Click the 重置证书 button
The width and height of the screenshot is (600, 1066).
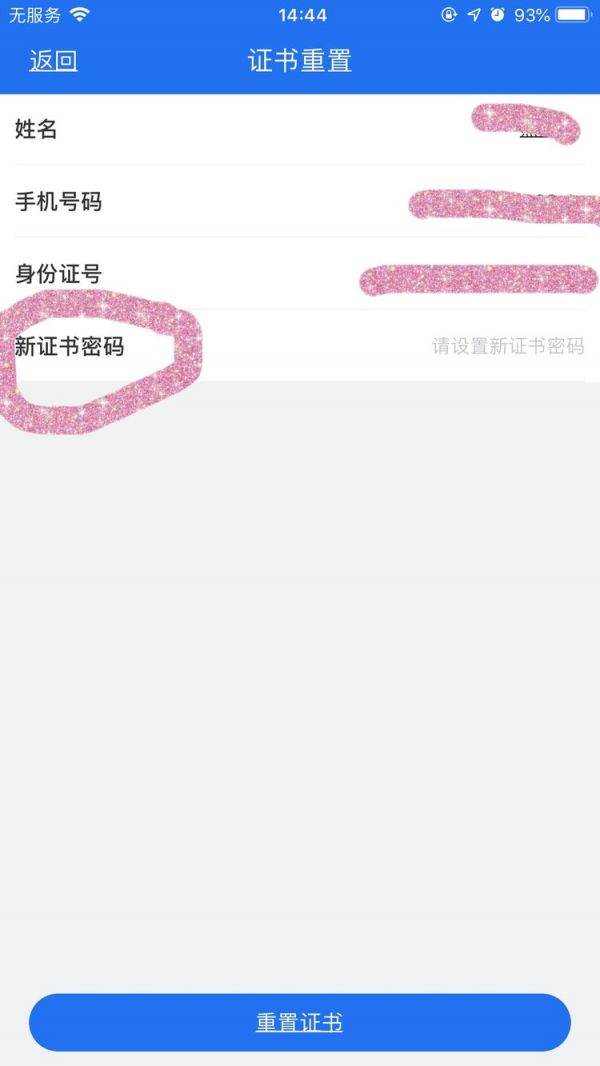[x=300, y=1022]
